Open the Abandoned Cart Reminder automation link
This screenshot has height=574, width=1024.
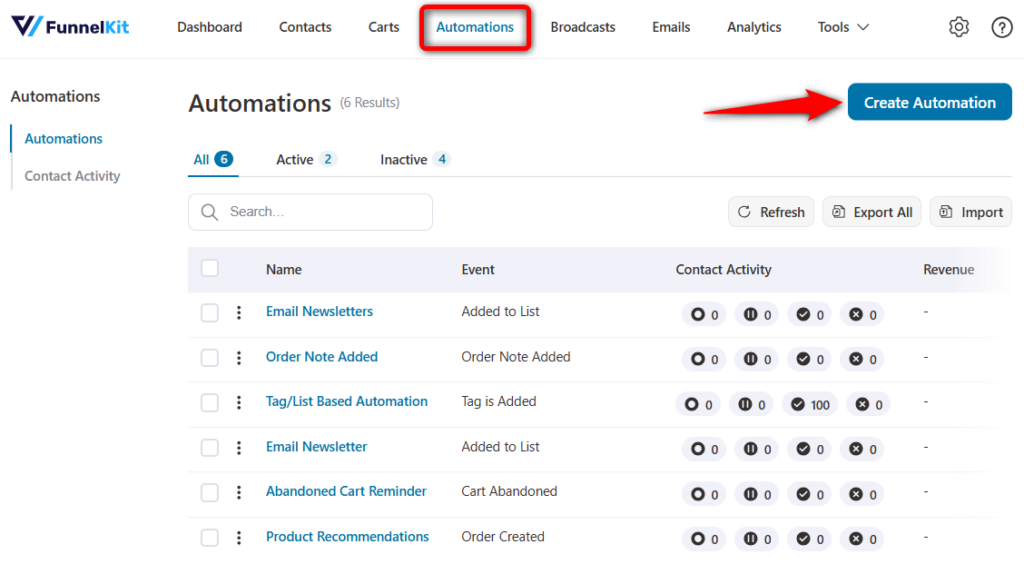345,491
